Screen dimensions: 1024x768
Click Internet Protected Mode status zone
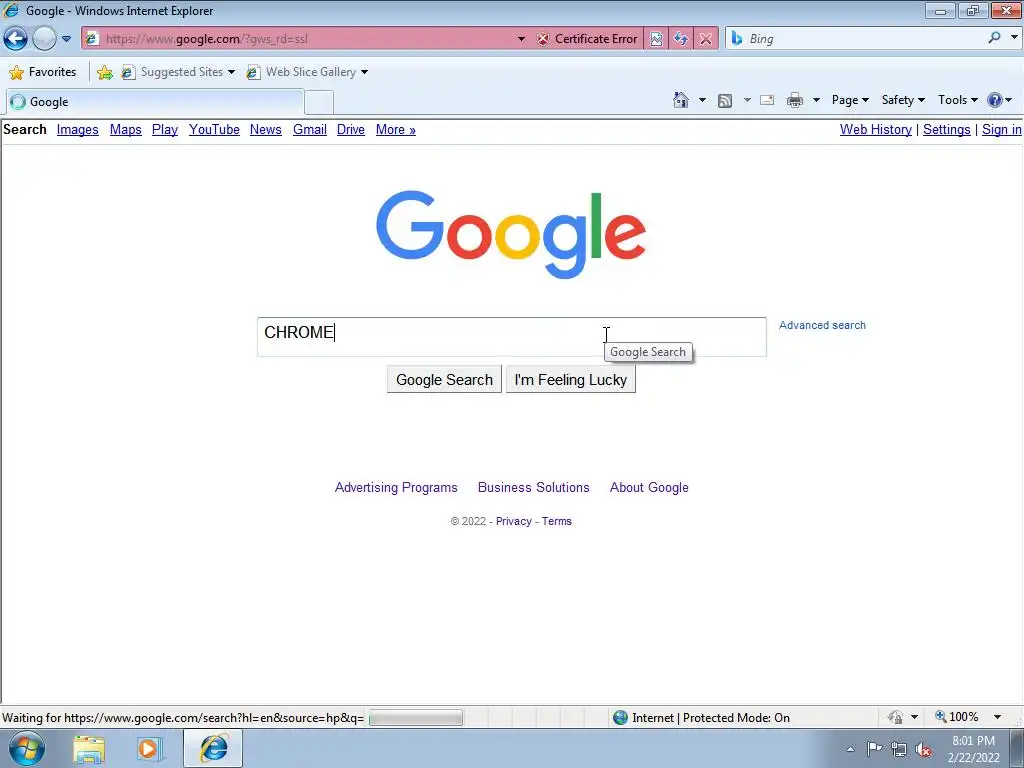(702, 718)
